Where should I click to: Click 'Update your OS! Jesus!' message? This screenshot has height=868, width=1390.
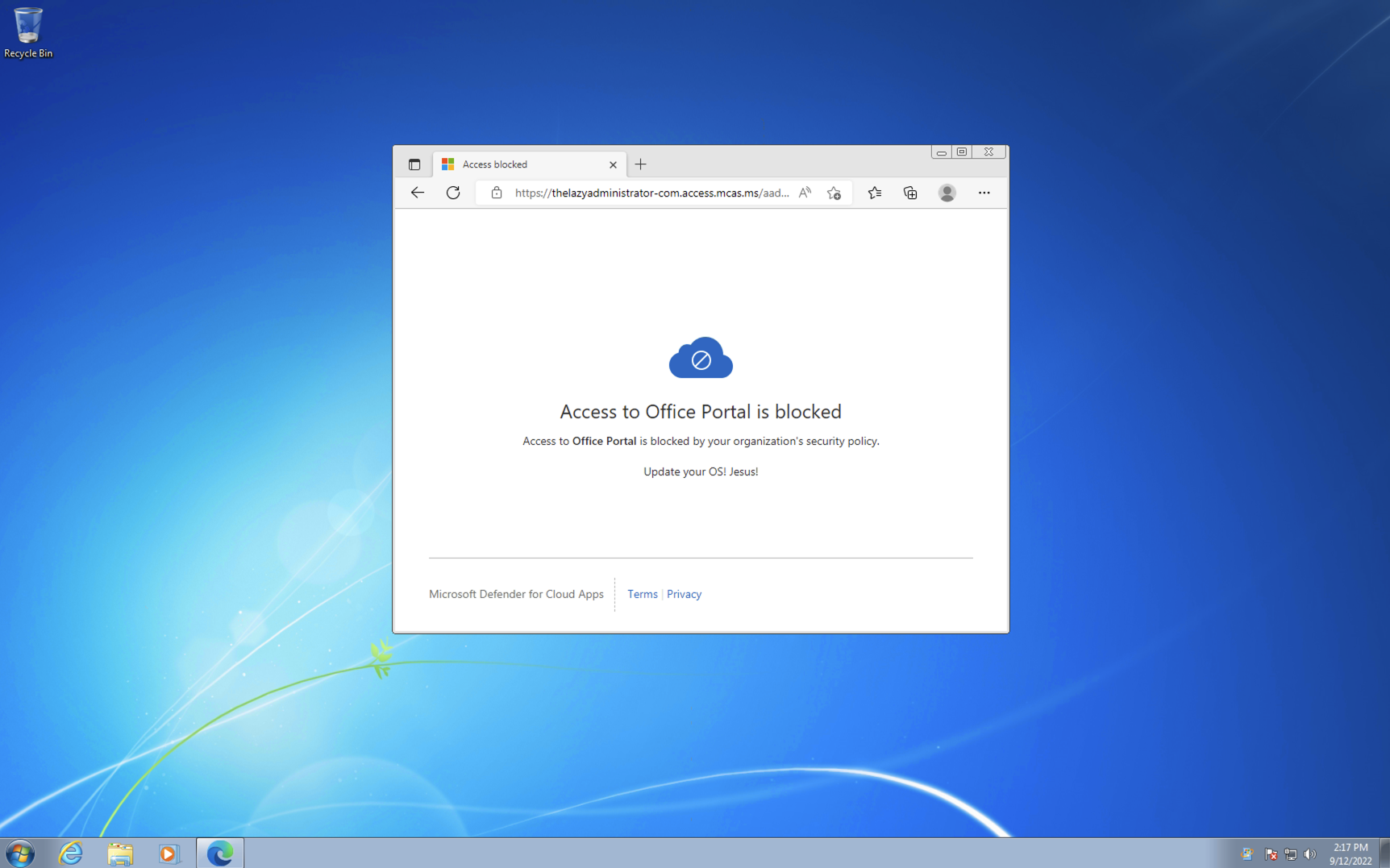701,471
